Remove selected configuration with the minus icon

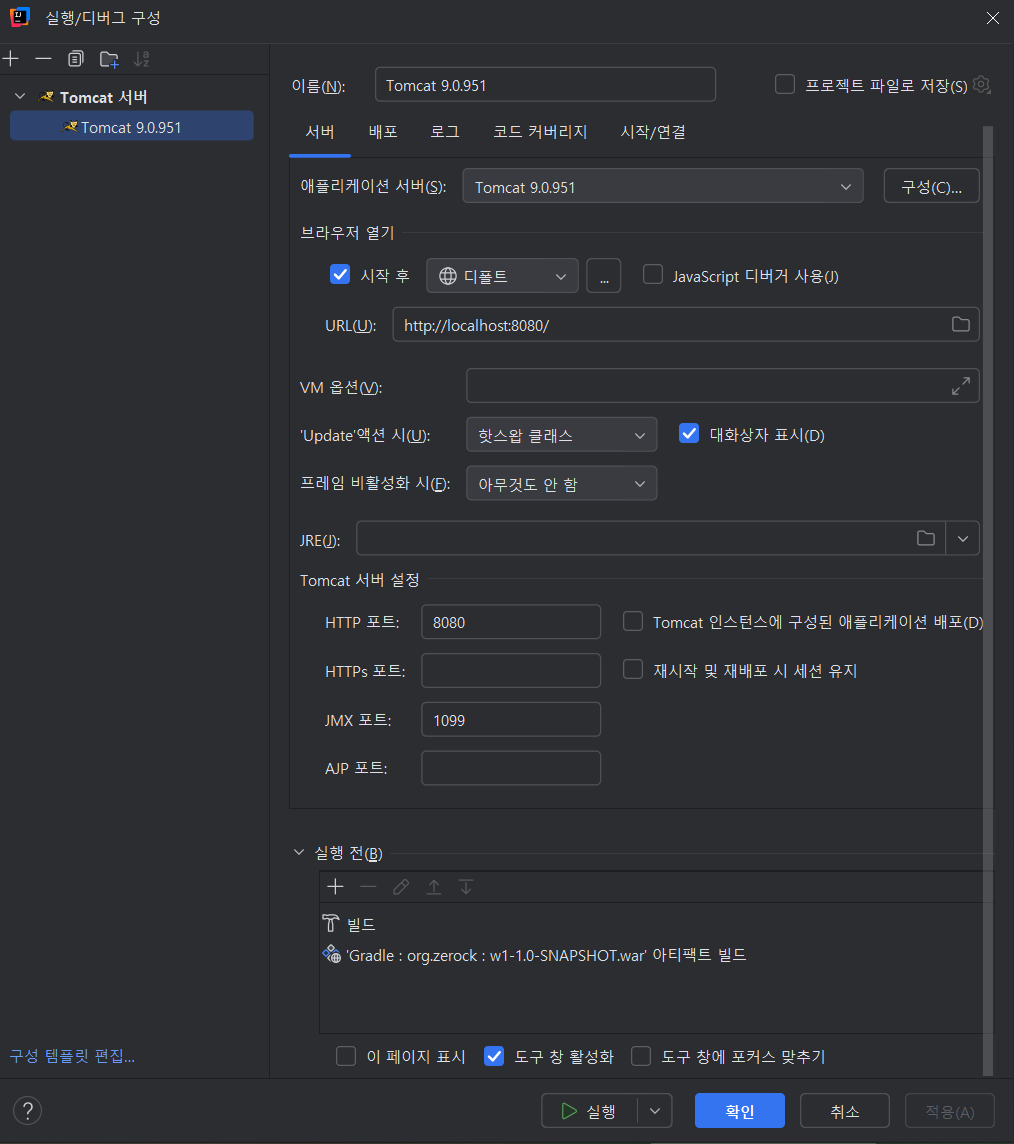click(x=44, y=59)
